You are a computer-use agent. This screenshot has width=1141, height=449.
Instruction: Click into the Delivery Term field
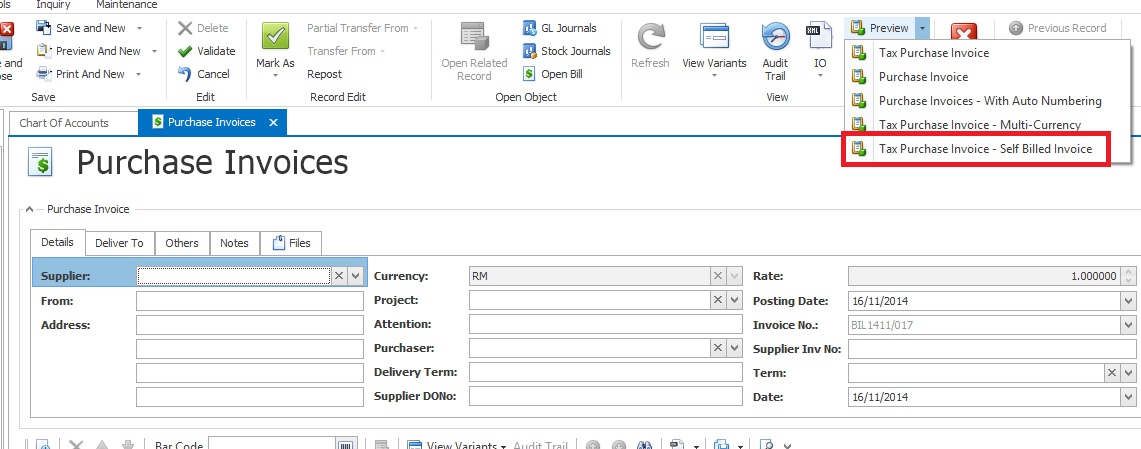(x=605, y=373)
